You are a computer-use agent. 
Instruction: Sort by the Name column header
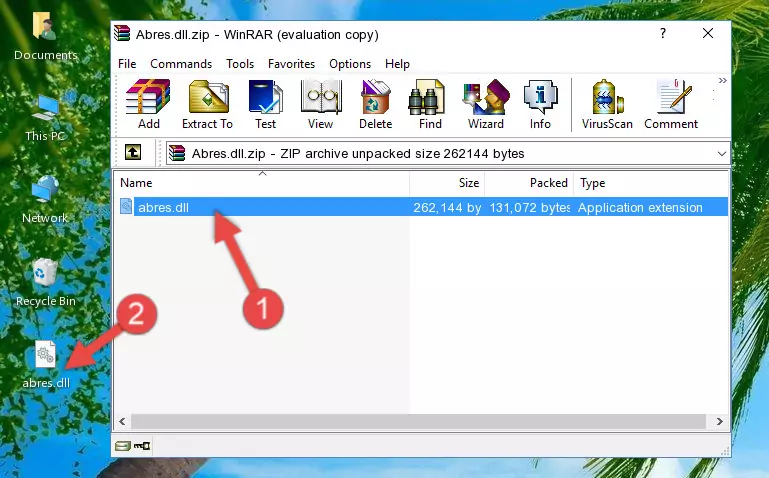pos(262,183)
